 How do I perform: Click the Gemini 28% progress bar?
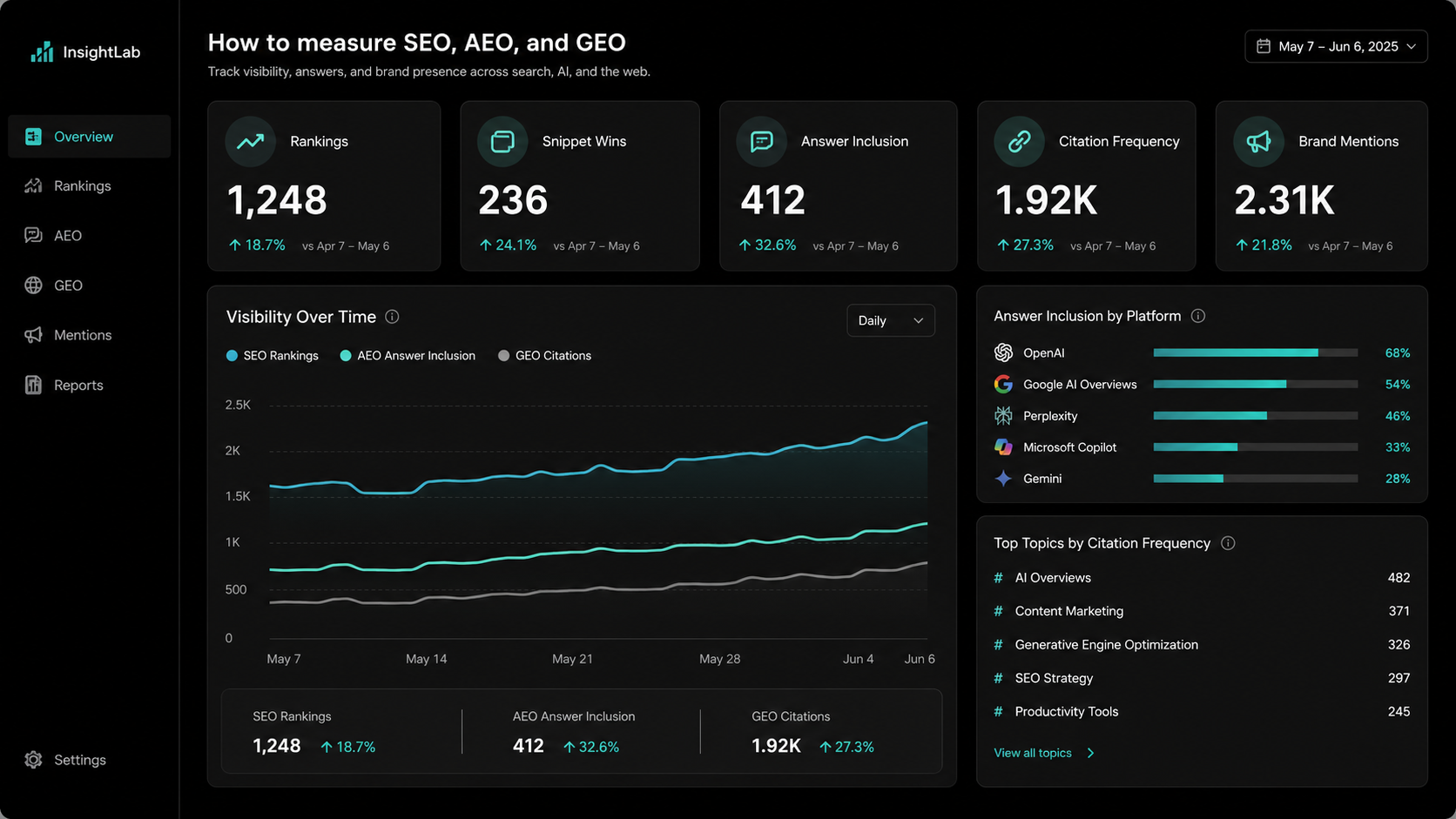pos(1255,479)
